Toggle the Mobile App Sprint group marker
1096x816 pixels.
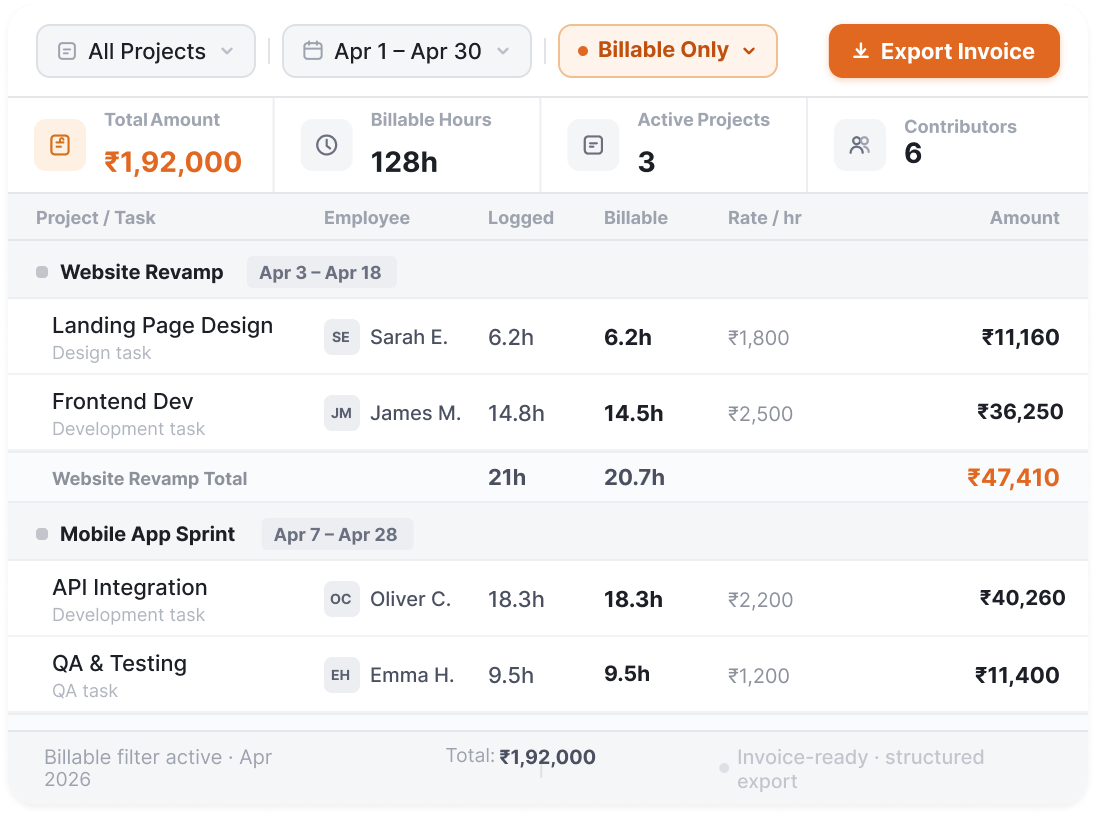coord(42,534)
